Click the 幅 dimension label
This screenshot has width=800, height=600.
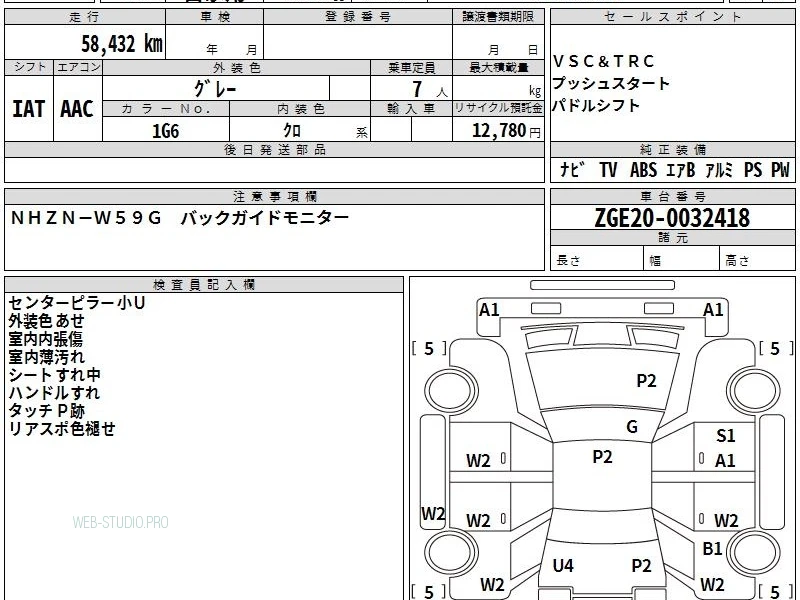(x=655, y=261)
